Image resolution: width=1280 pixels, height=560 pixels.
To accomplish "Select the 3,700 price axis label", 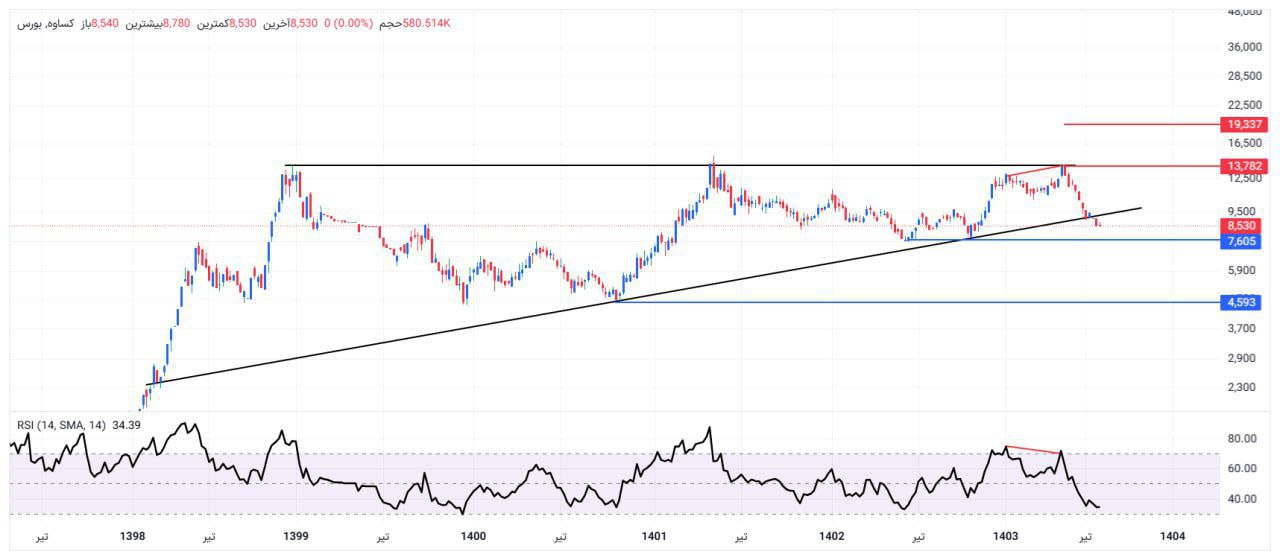I will click(x=1243, y=328).
